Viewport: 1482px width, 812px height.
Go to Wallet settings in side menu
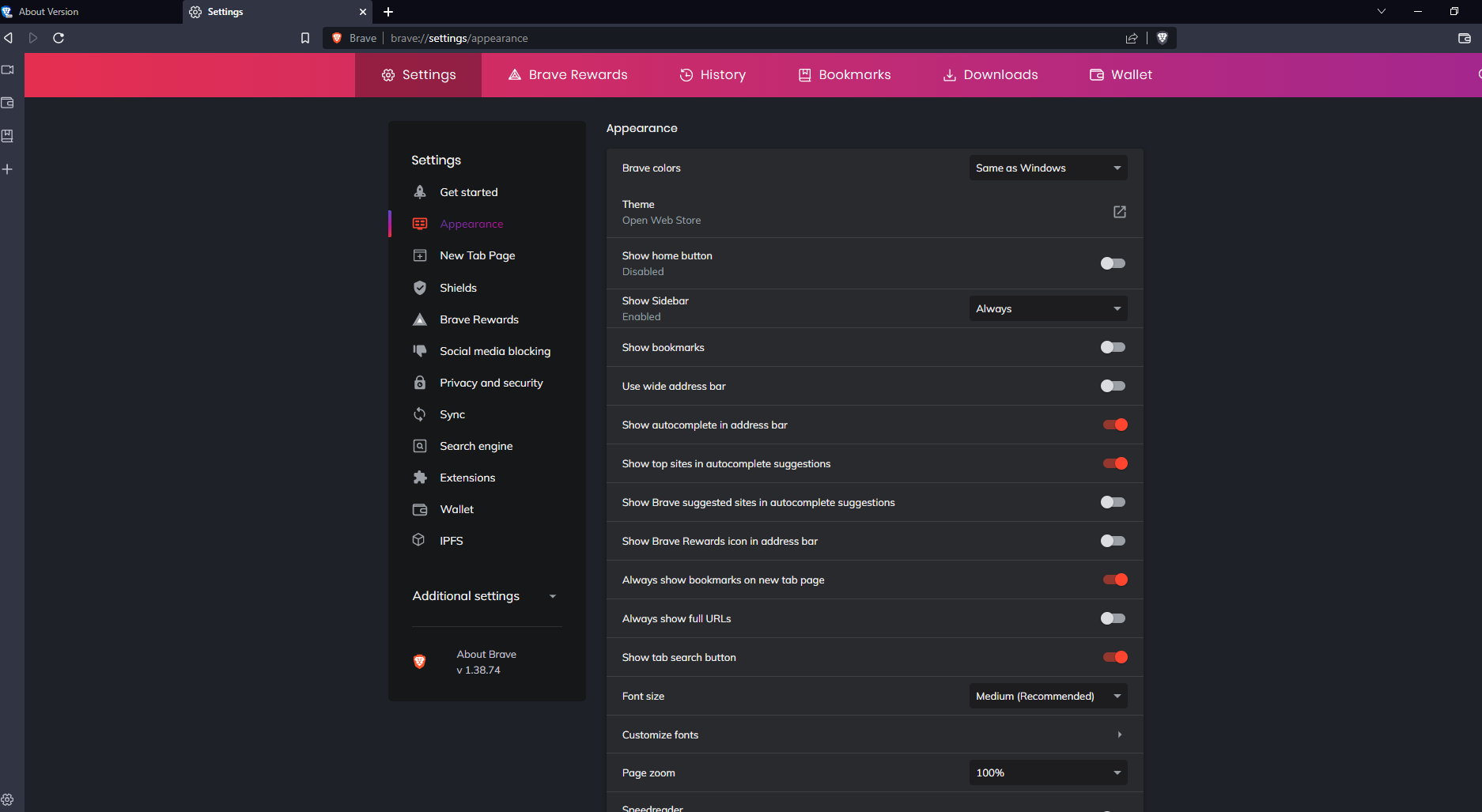457,509
